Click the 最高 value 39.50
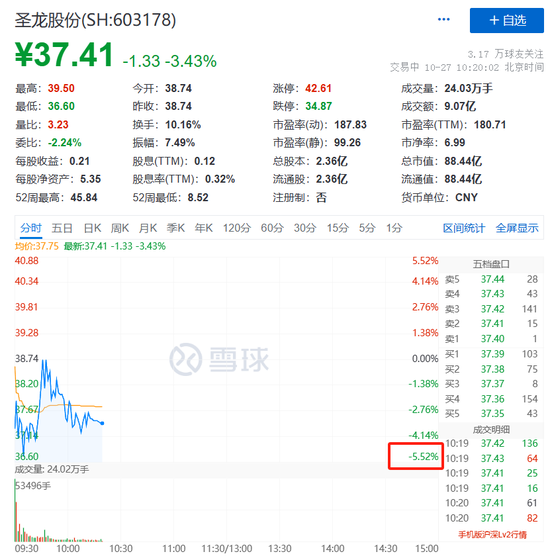Viewport: 550px width, 556px height. coord(61,88)
